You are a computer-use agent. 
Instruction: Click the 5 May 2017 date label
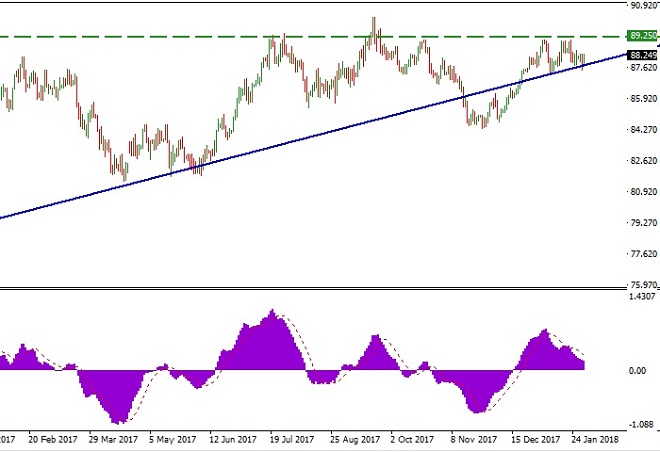tap(173, 439)
